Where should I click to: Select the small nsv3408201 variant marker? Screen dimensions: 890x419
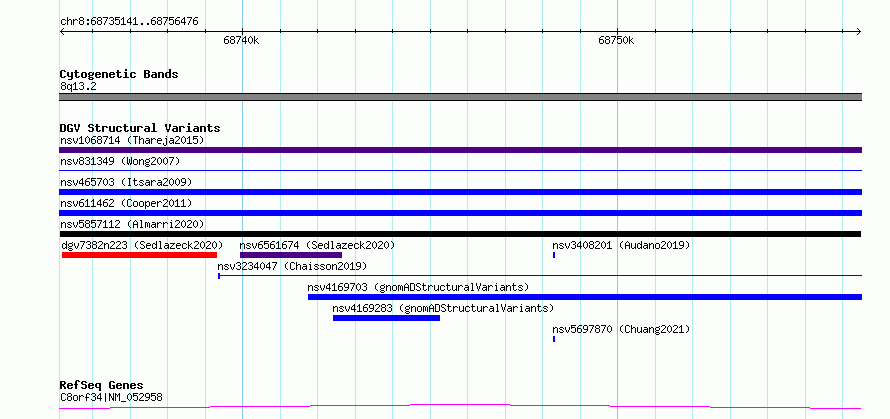(554, 255)
